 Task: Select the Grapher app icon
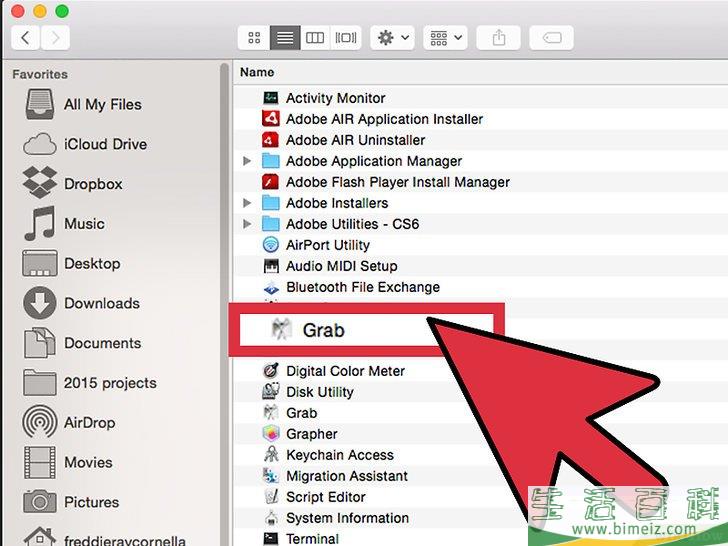[x=271, y=434]
